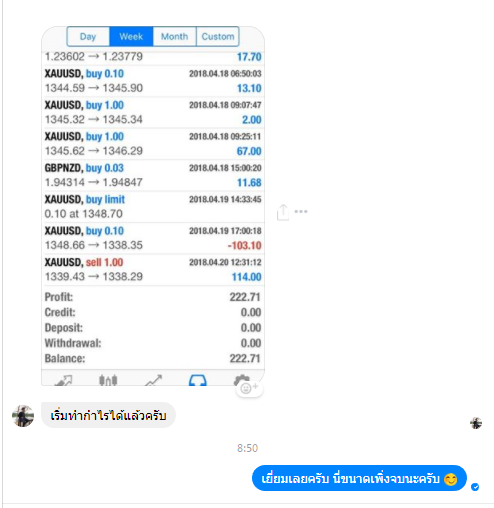Click the blue history tray icon in screenshot
494x508 pixels.
(x=198, y=380)
